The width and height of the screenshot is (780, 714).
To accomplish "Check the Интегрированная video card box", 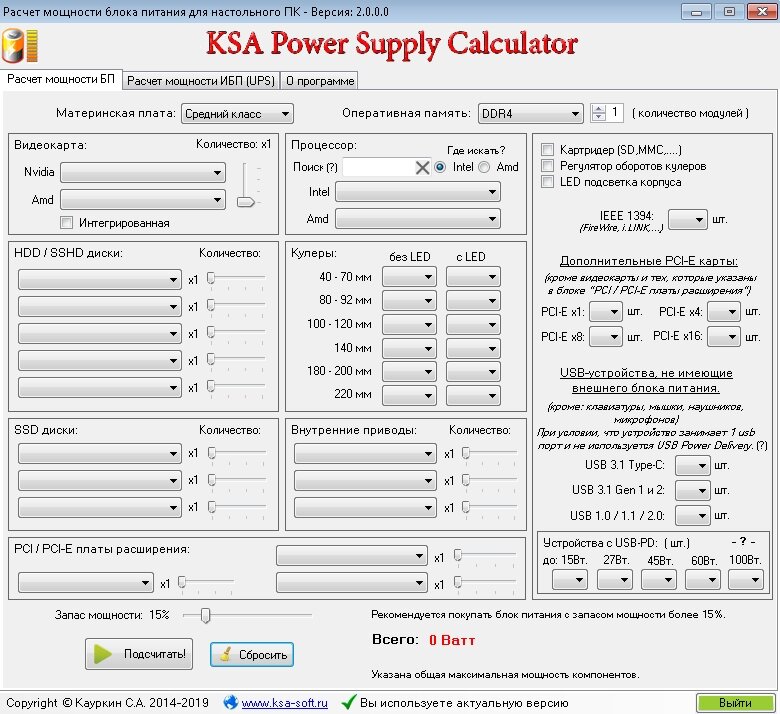I will [66, 222].
